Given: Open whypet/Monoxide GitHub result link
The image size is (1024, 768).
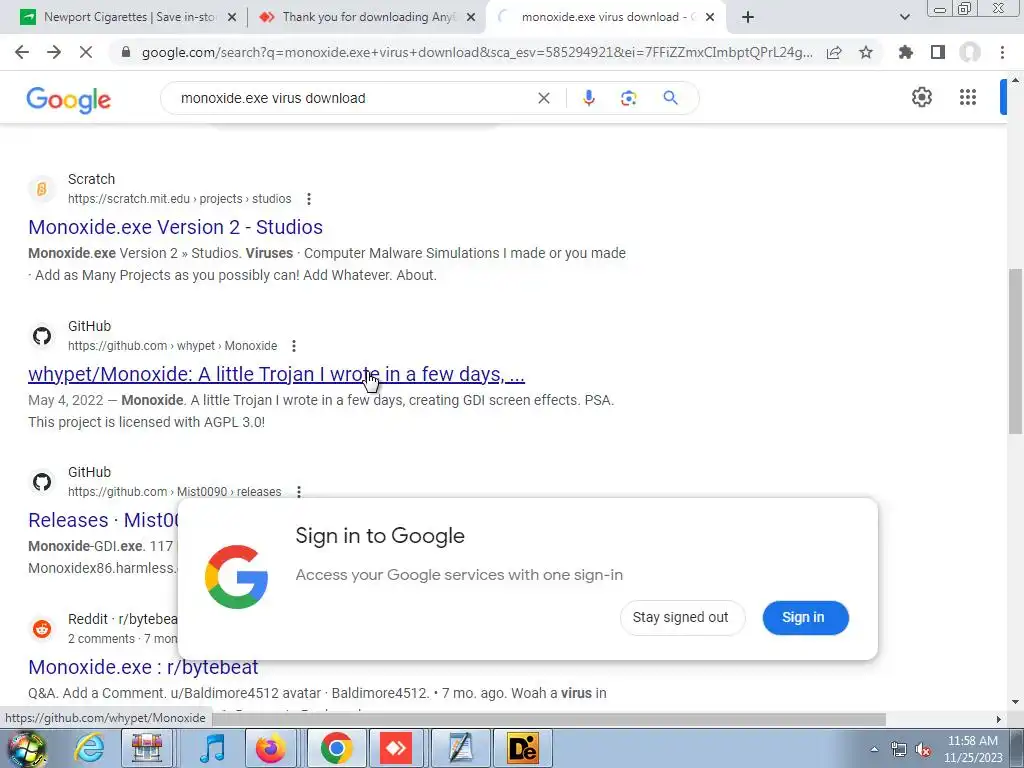Looking at the screenshot, I should click(276, 374).
